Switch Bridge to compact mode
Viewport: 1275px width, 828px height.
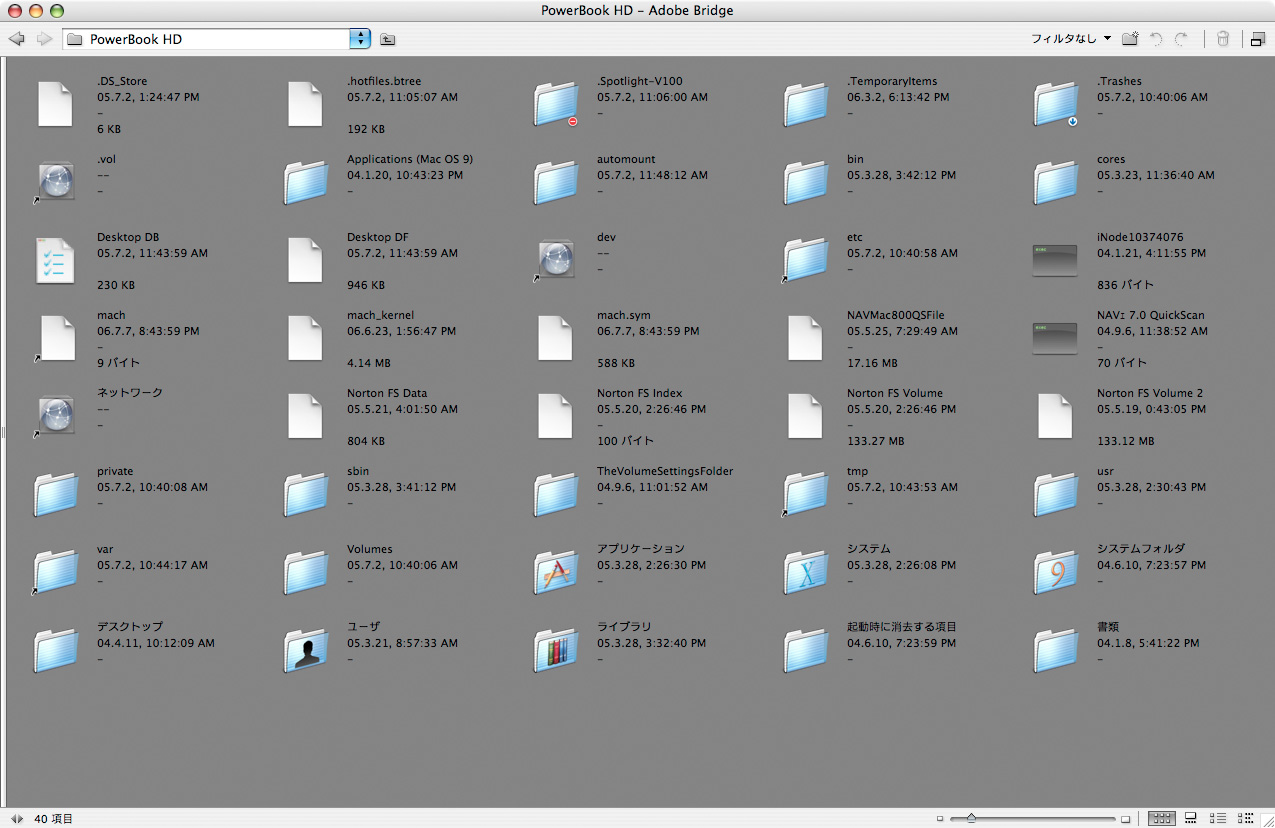[1257, 39]
